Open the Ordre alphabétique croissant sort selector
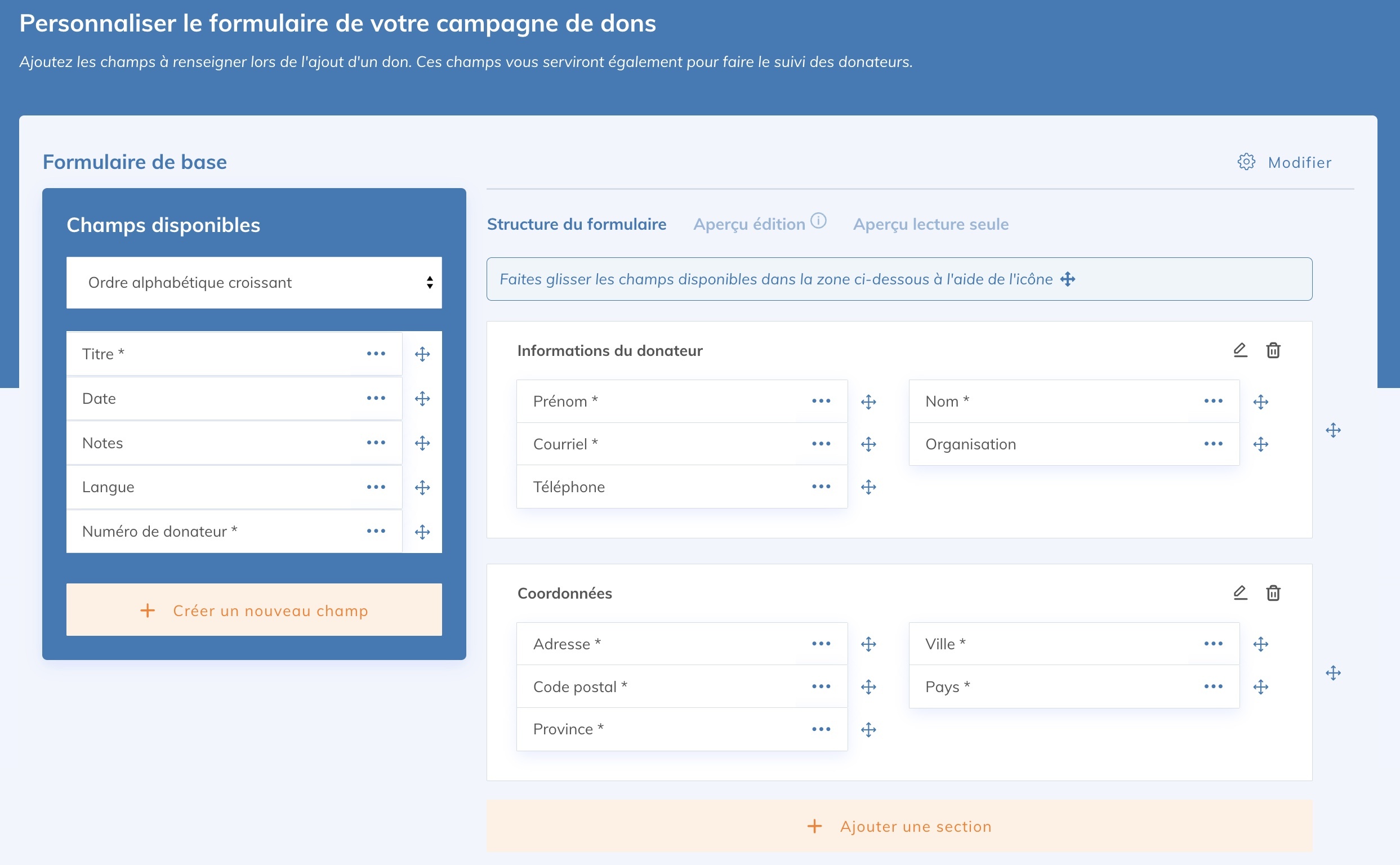 254,282
